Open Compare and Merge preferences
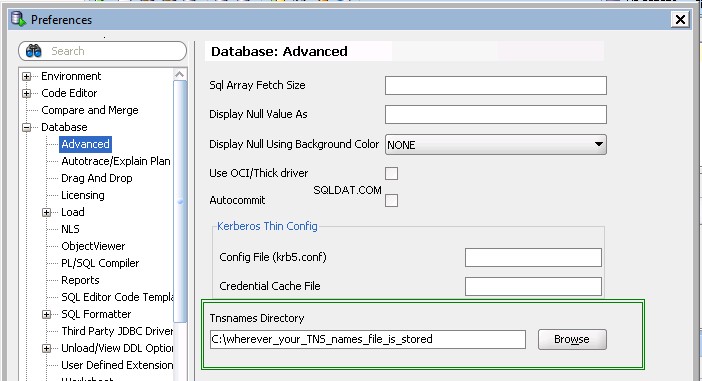Image resolution: width=702 pixels, height=381 pixels. point(90,110)
